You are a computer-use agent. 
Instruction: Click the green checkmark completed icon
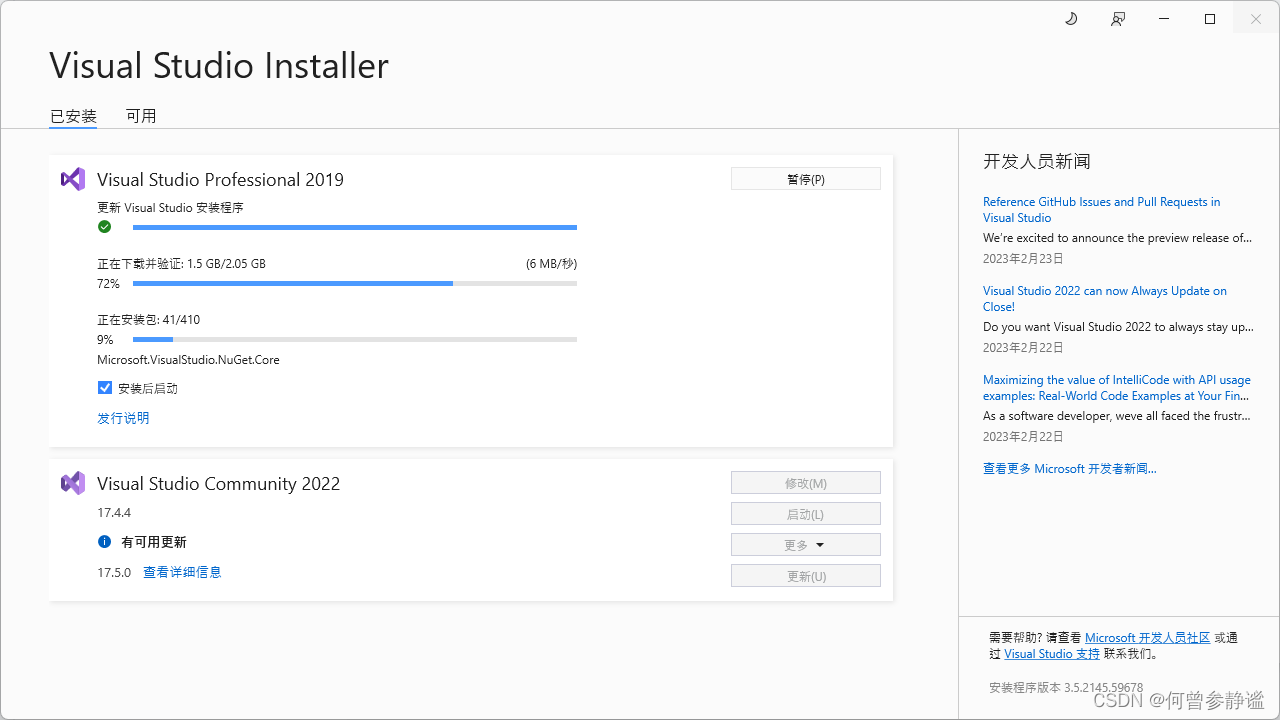105,227
